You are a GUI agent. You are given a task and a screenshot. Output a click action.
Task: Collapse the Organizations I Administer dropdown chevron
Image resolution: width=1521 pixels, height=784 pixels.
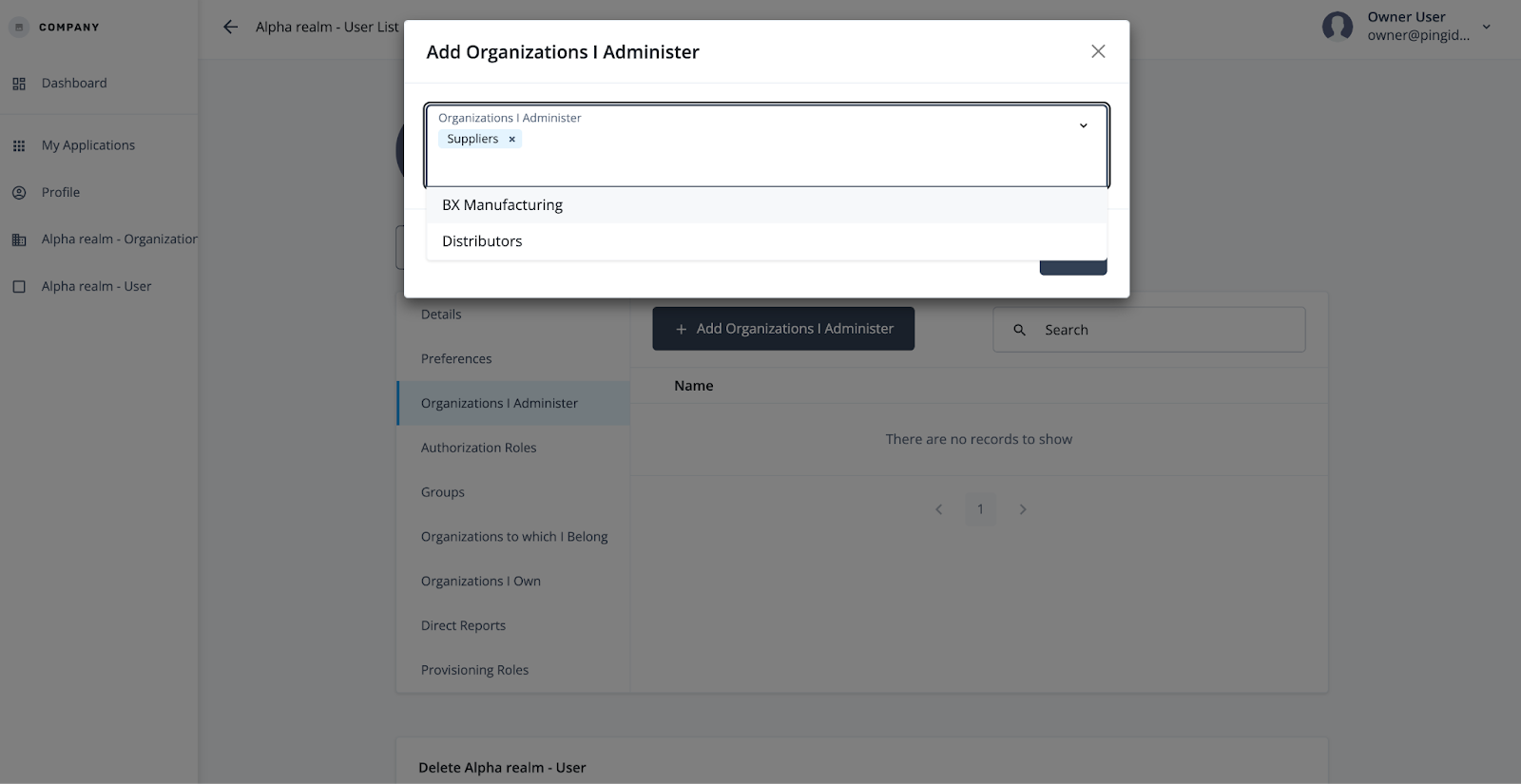click(1083, 125)
